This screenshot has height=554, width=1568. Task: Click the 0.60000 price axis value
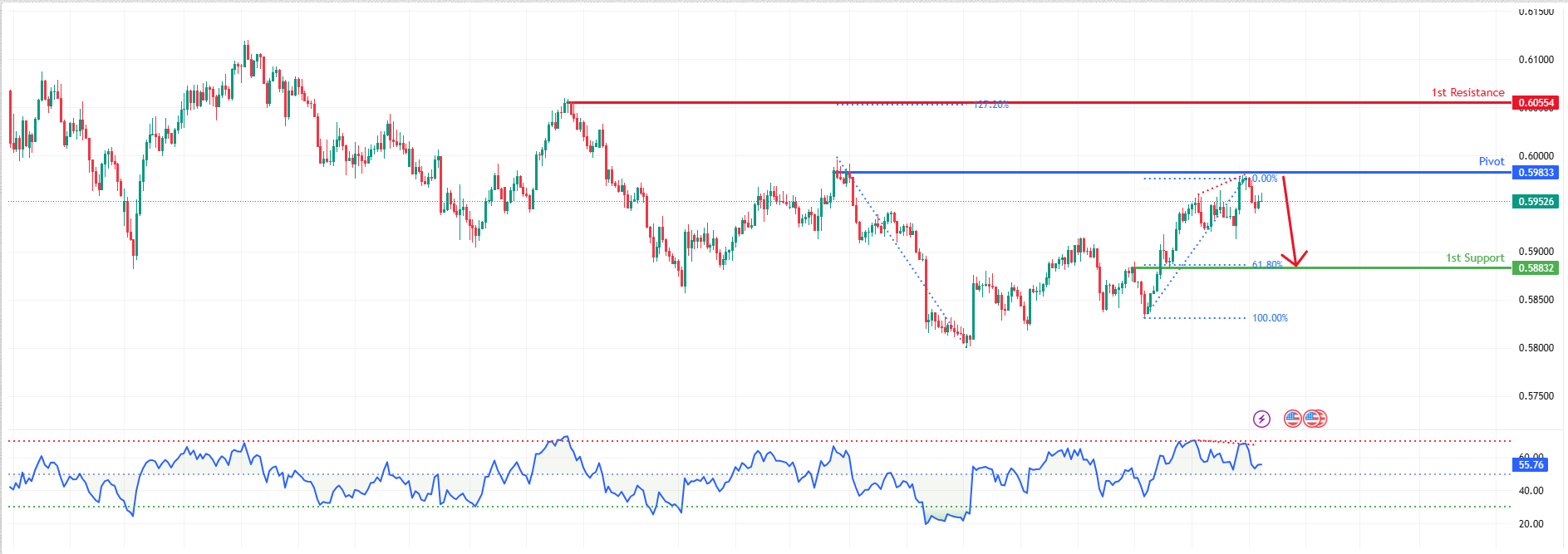click(1536, 156)
